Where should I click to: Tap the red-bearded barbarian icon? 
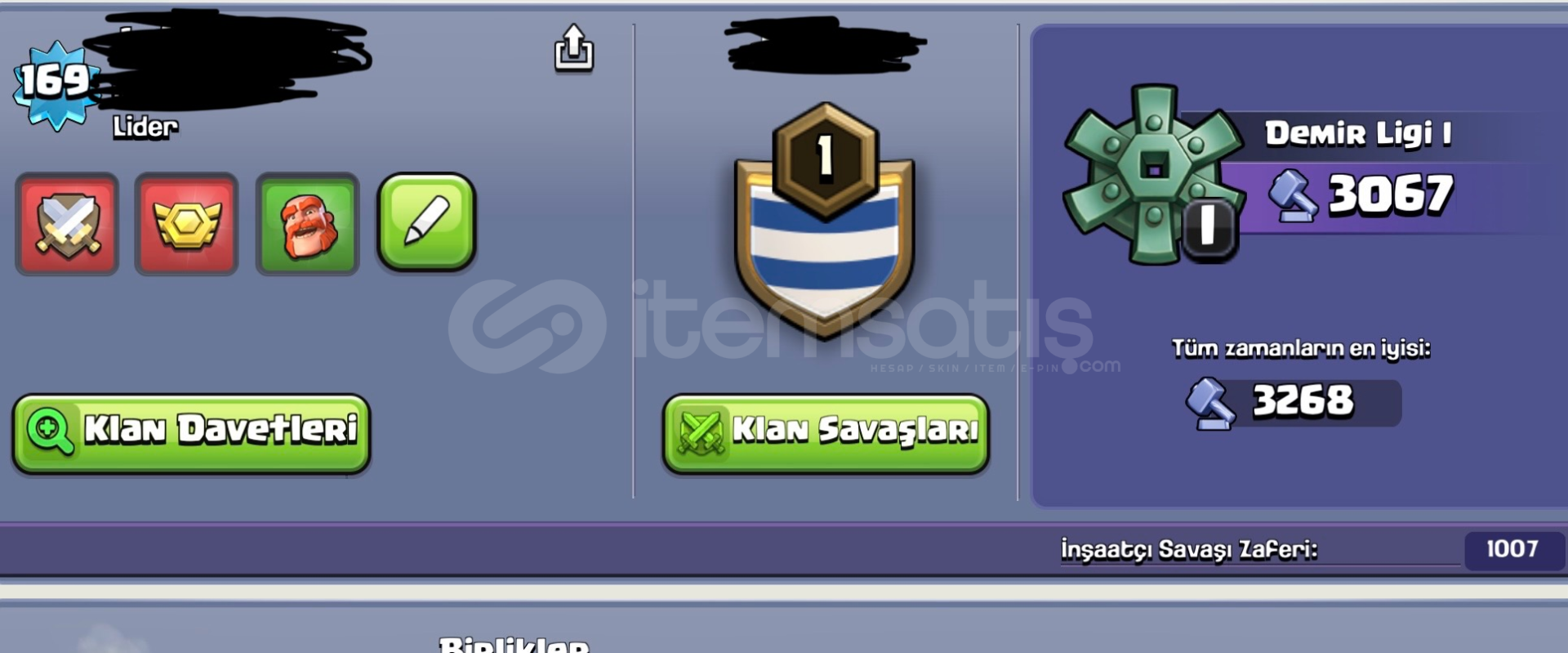[x=307, y=224]
